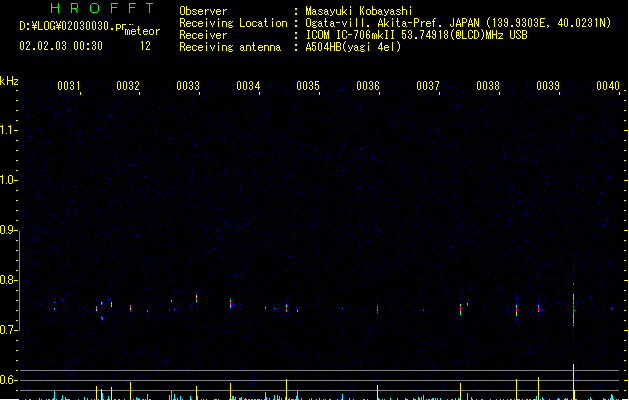The height and width of the screenshot is (400, 629).
Task: Click time marker 0038
Action: point(488,86)
